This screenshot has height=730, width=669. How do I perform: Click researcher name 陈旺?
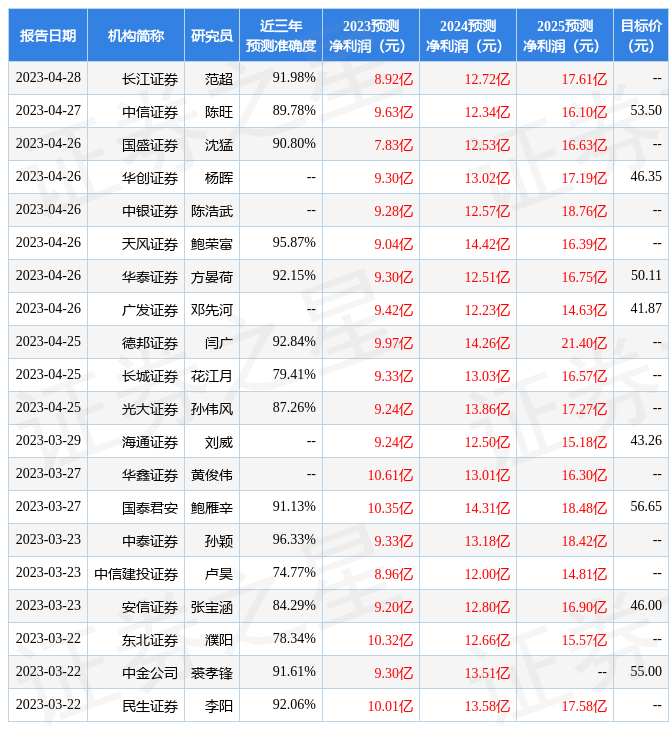219,112
